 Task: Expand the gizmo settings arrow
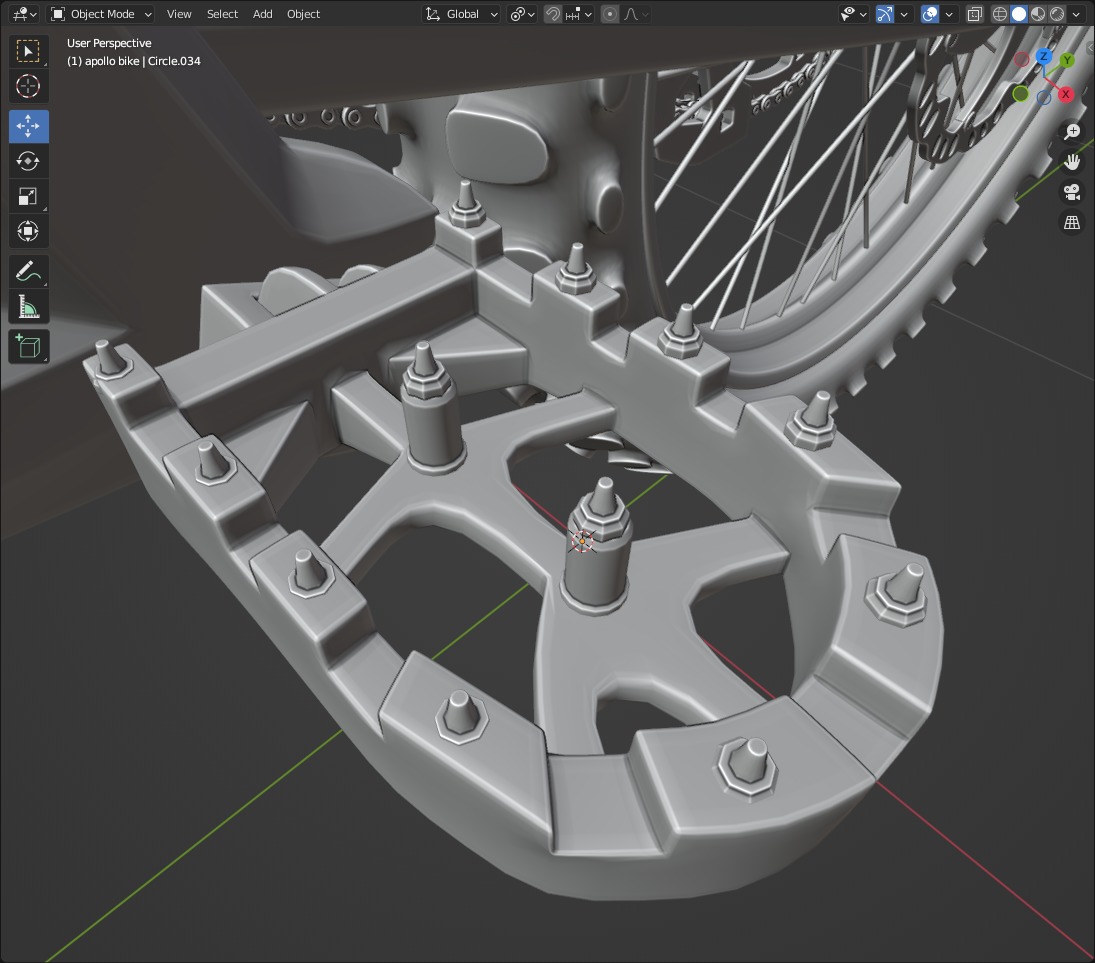[x=904, y=14]
